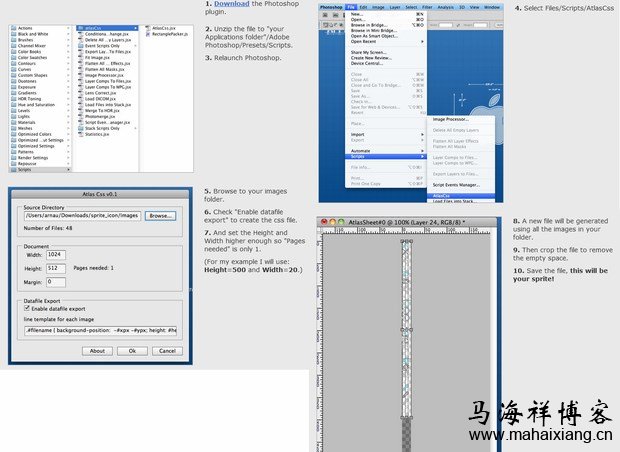Expand the Actions folder arrow
Screen dimensions: 620x452
[68, 28]
